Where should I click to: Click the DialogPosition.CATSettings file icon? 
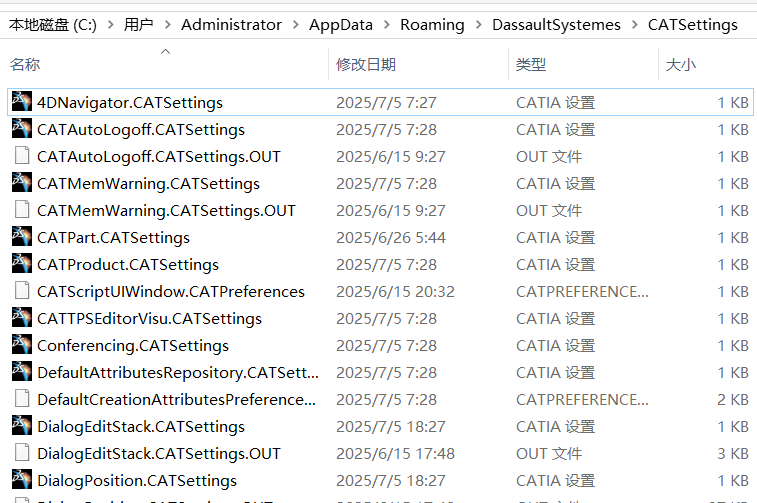[21, 480]
